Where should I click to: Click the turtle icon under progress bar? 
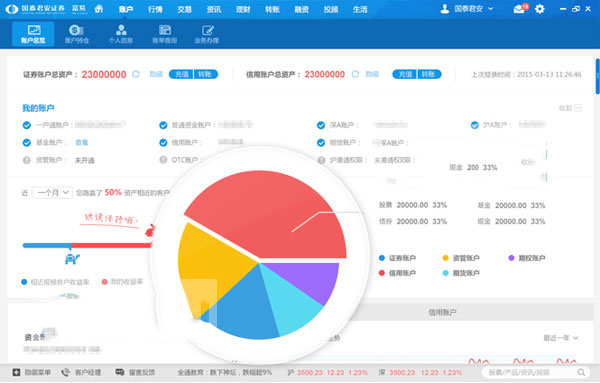click(72, 259)
